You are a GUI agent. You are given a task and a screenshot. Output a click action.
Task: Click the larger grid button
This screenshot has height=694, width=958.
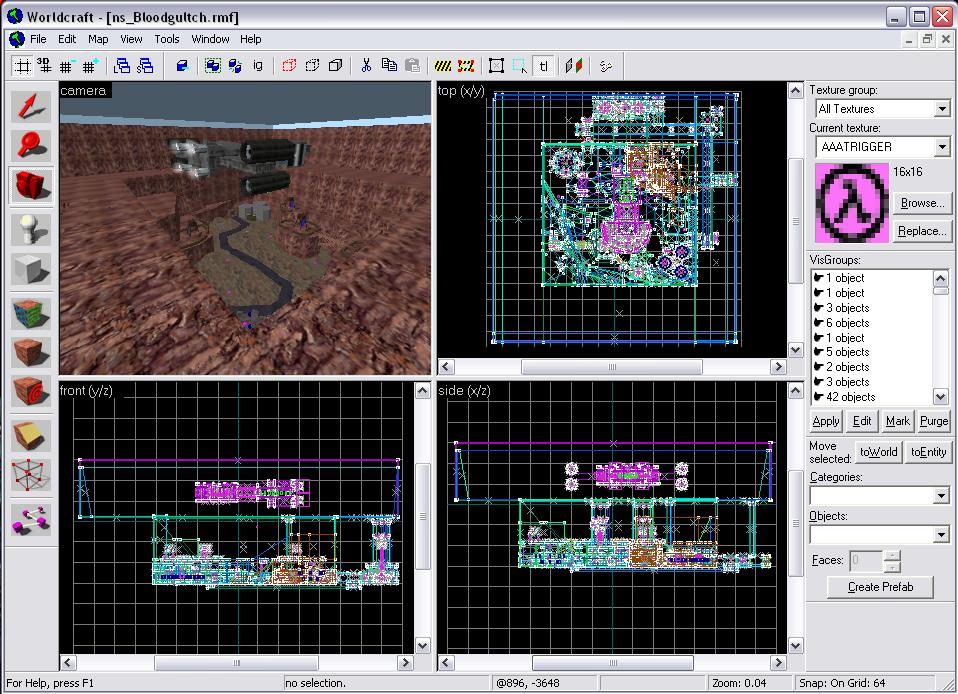click(x=90, y=66)
